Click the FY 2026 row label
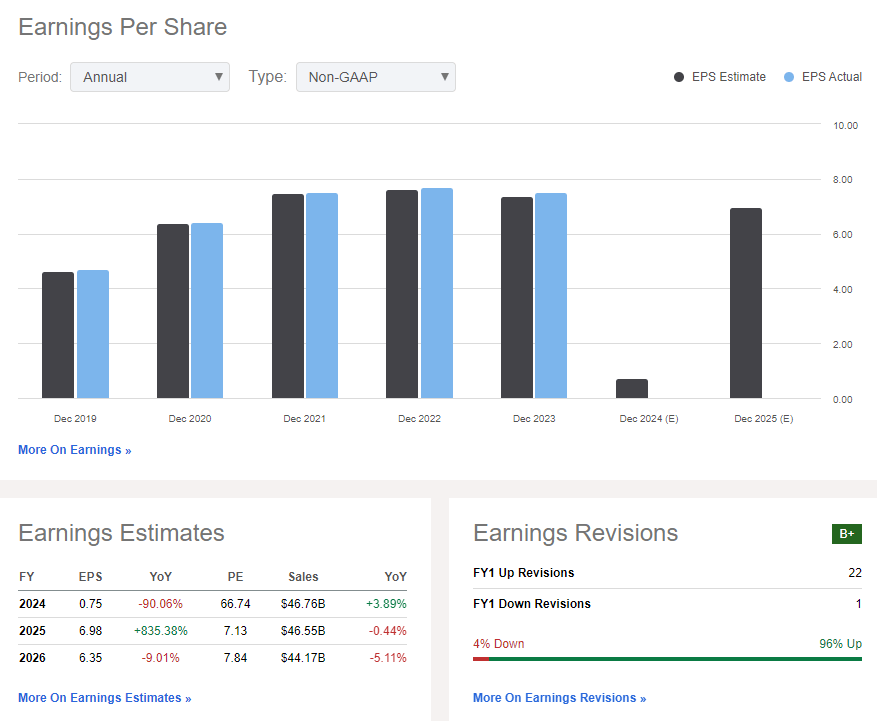This screenshot has width=877, height=721. (32, 658)
